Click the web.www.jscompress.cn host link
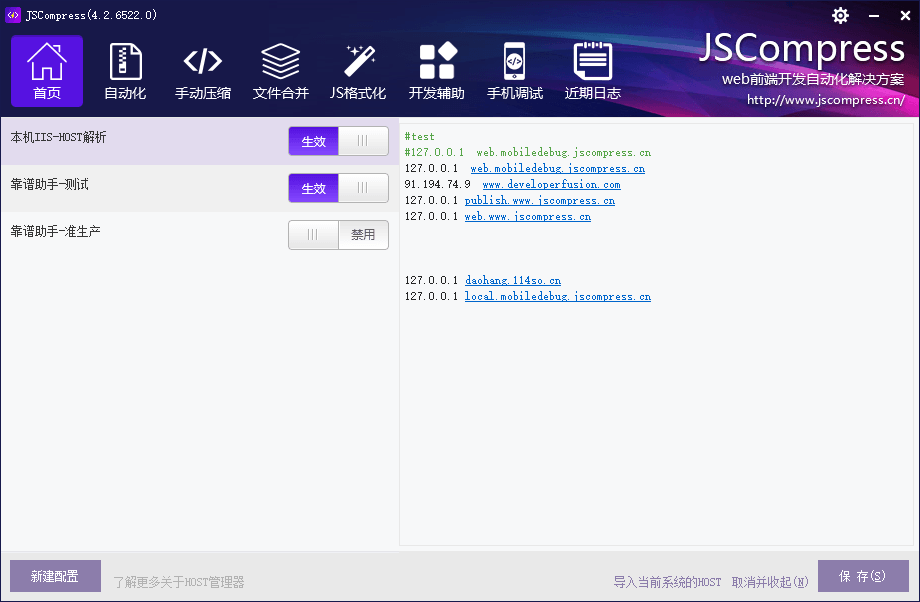 point(527,217)
